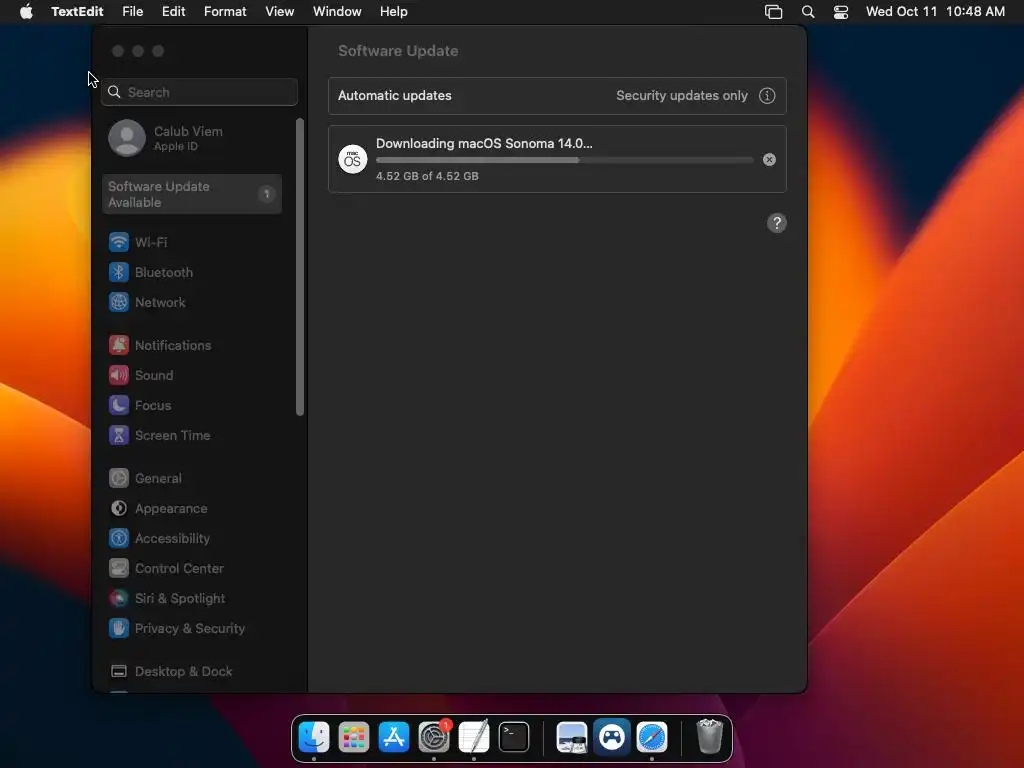Open Sound speaker icon in sidebar
This screenshot has width=1024, height=768.
click(x=119, y=376)
